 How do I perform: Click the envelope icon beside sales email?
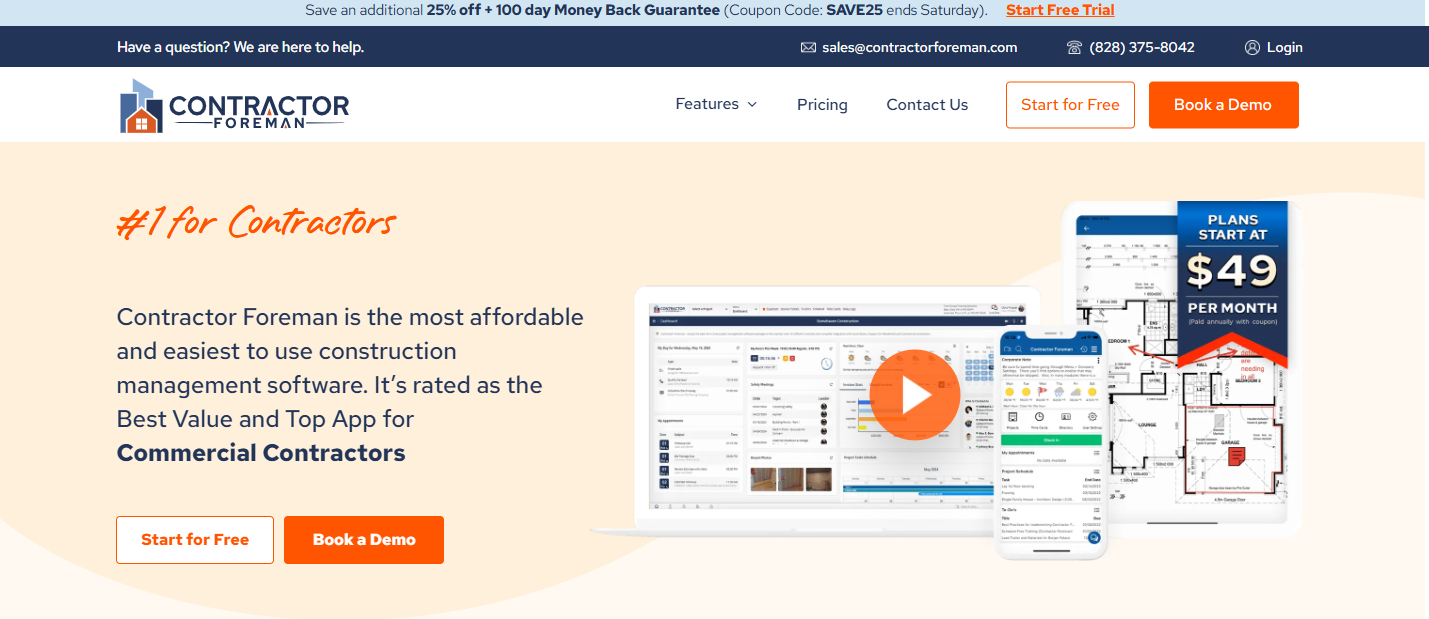(808, 47)
